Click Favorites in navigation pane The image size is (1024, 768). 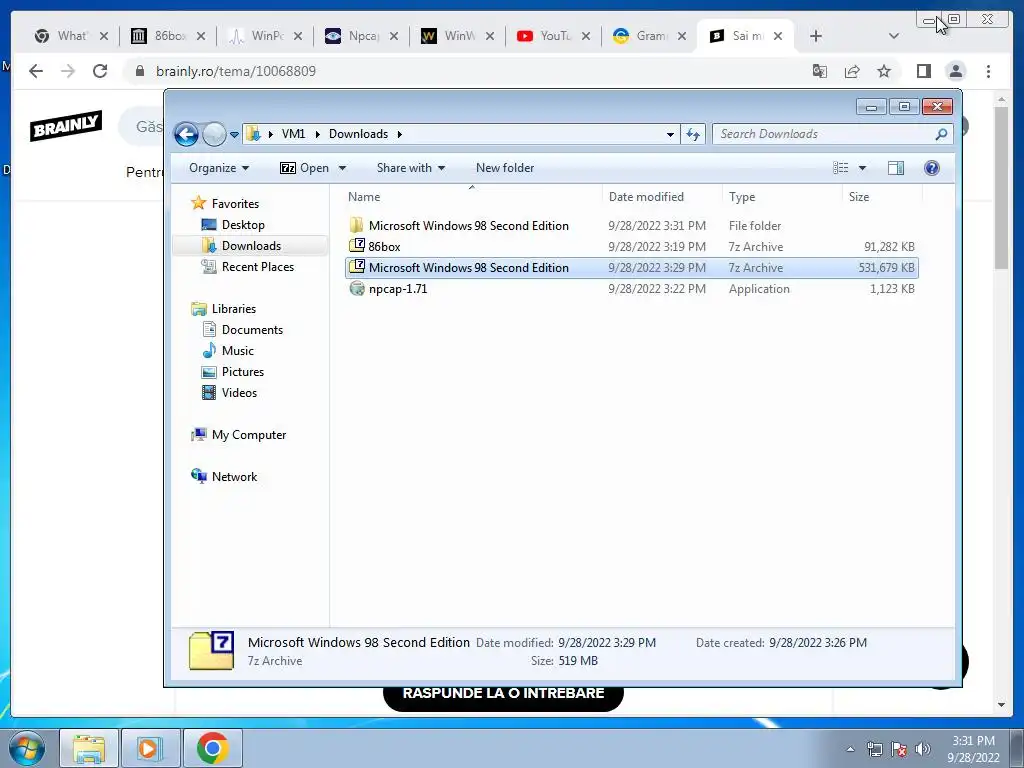[x=235, y=204]
